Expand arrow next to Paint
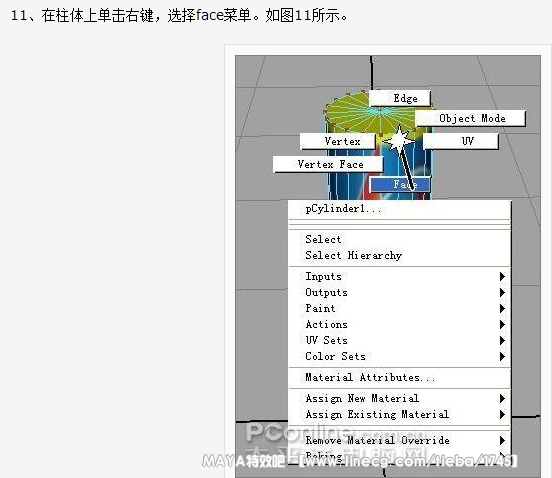This screenshot has height=478, width=552. pos(502,309)
